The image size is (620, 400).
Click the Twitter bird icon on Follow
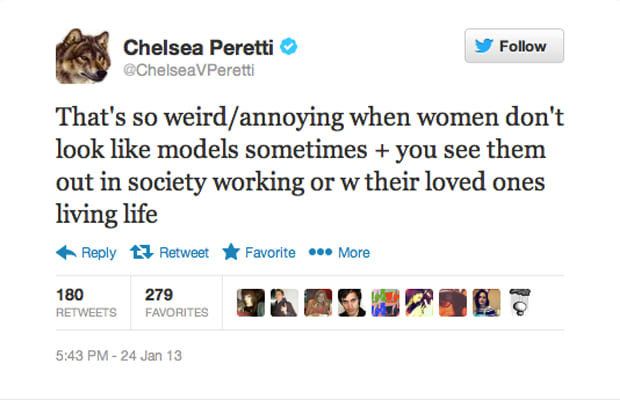coord(484,46)
